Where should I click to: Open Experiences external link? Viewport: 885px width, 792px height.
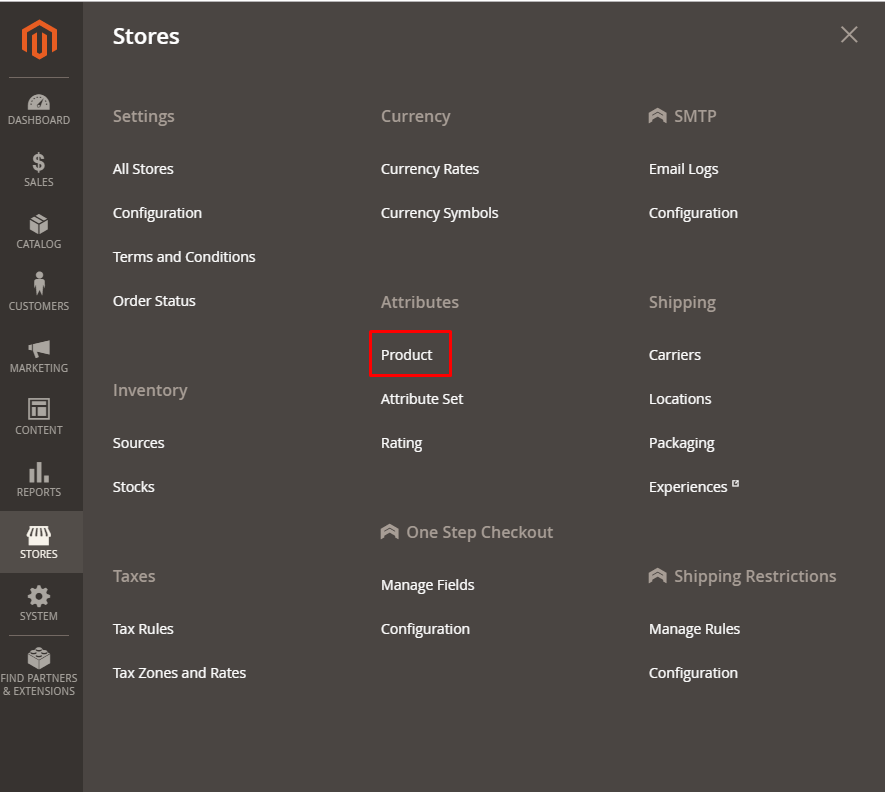point(689,487)
